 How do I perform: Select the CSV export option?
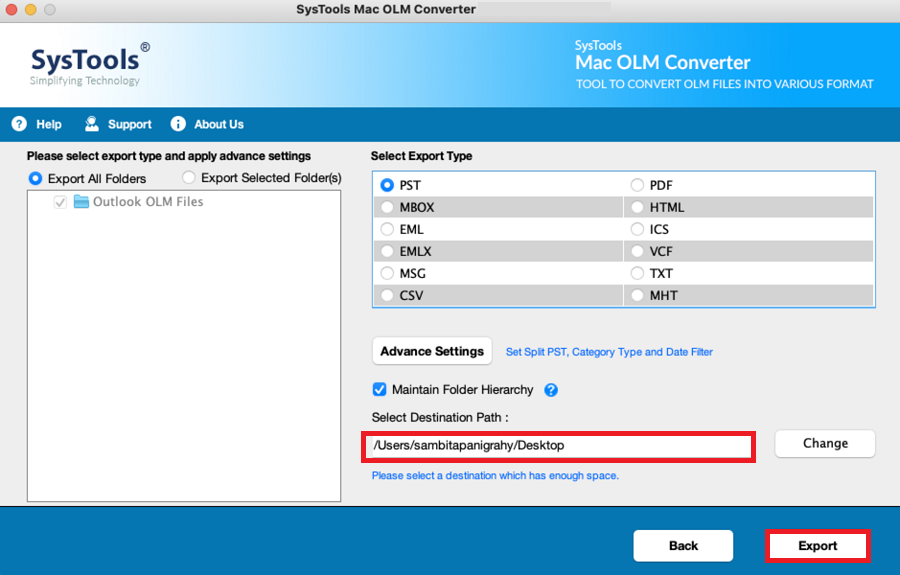(387, 296)
